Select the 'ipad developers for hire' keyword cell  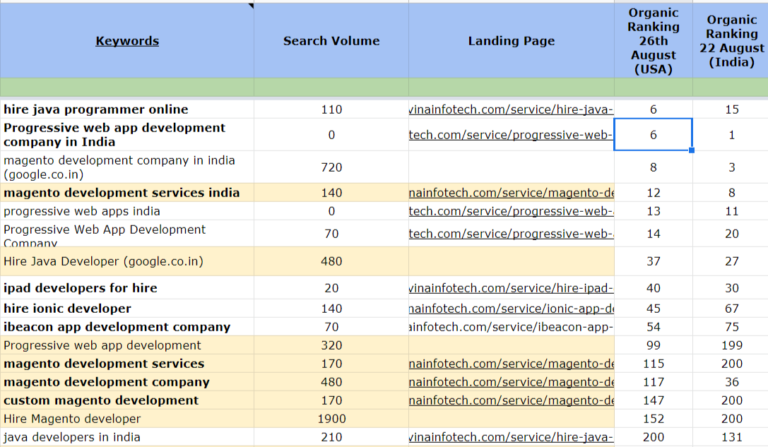(127, 288)
